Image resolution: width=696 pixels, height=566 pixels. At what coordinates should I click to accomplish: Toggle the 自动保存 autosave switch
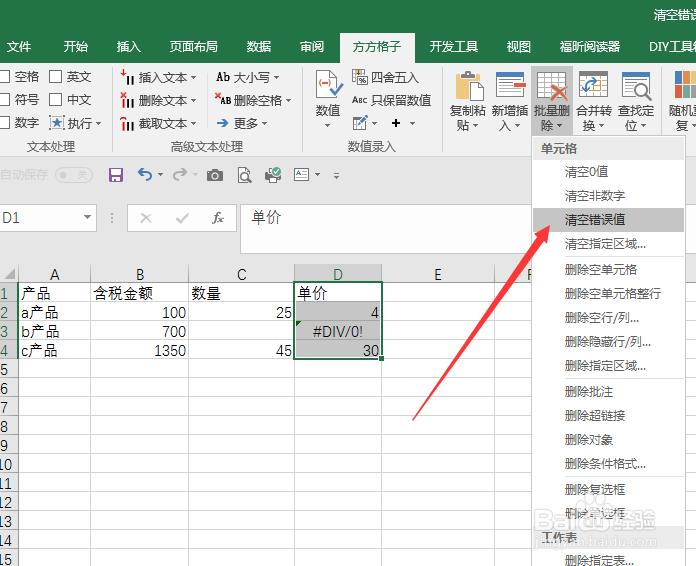coord(74,175)
